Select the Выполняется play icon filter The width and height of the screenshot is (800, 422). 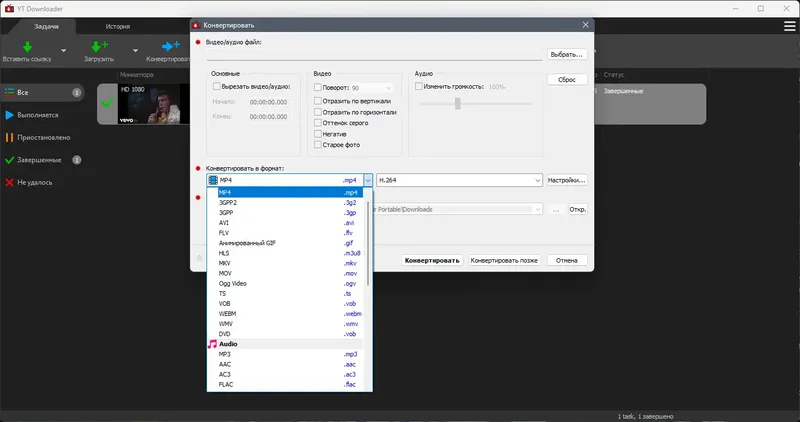click(x=9, y=115)
